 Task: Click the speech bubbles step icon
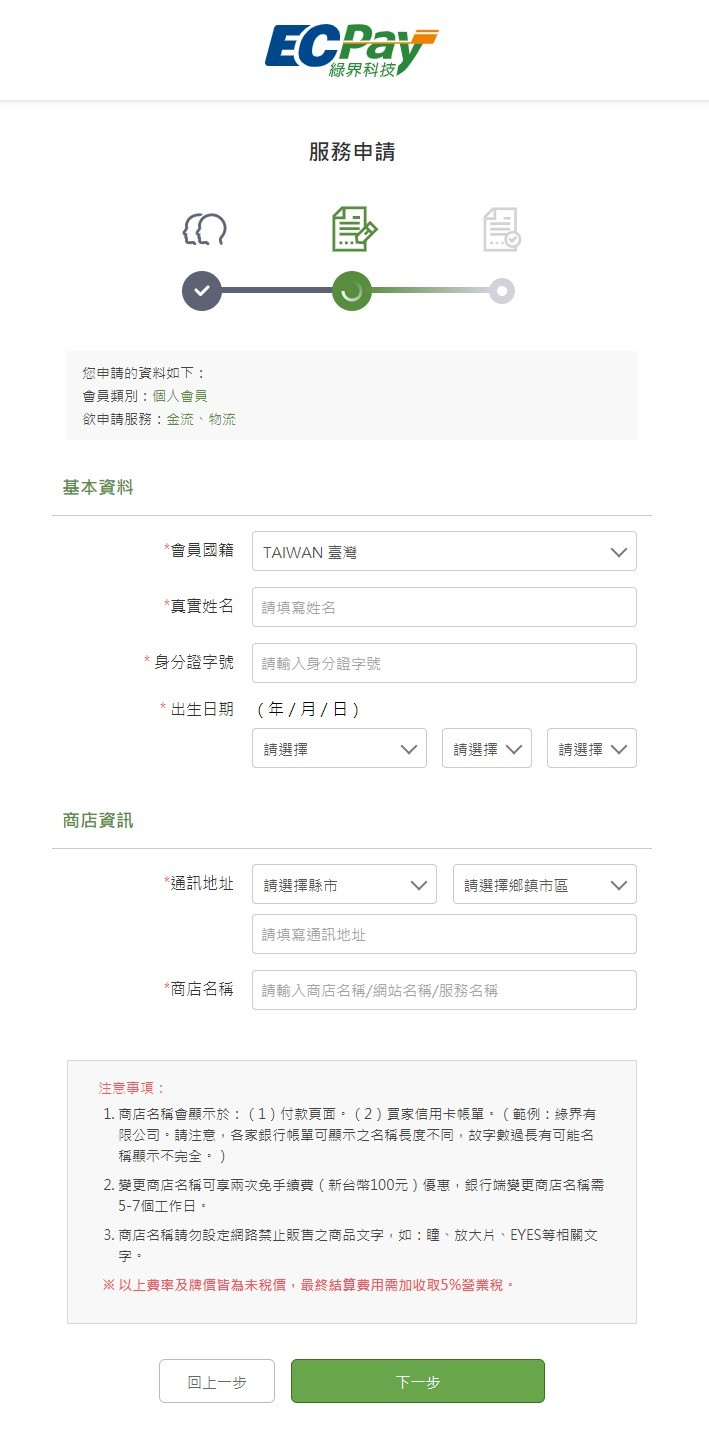[204, 230]
